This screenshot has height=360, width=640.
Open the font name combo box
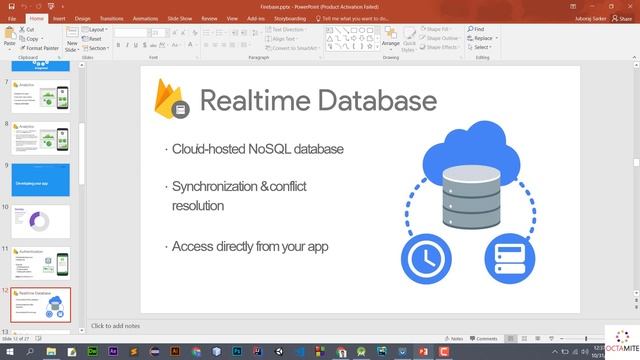click(132, 33)
